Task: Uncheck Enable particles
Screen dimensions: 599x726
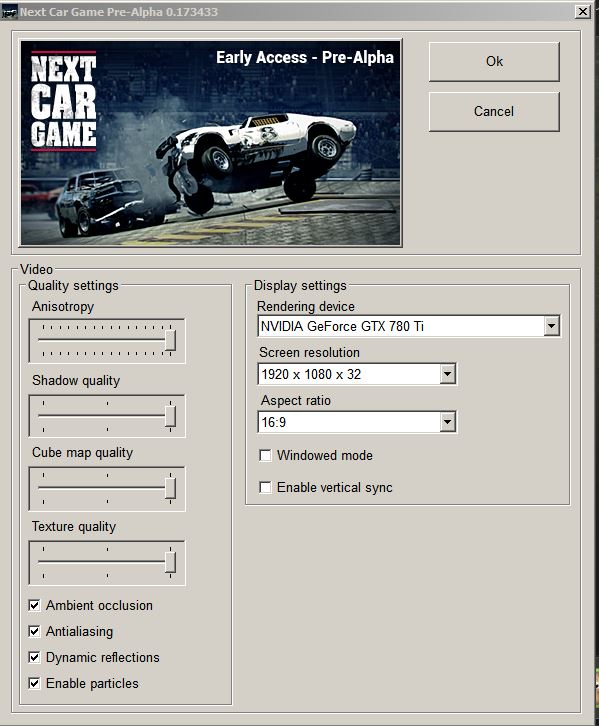Action: pos(34,683)
